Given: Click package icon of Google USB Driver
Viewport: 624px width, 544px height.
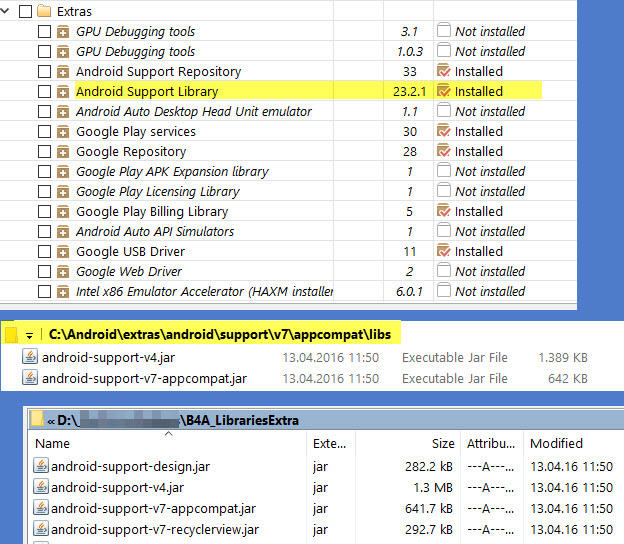Looking at the screenshot, I should tap(63, 252).
